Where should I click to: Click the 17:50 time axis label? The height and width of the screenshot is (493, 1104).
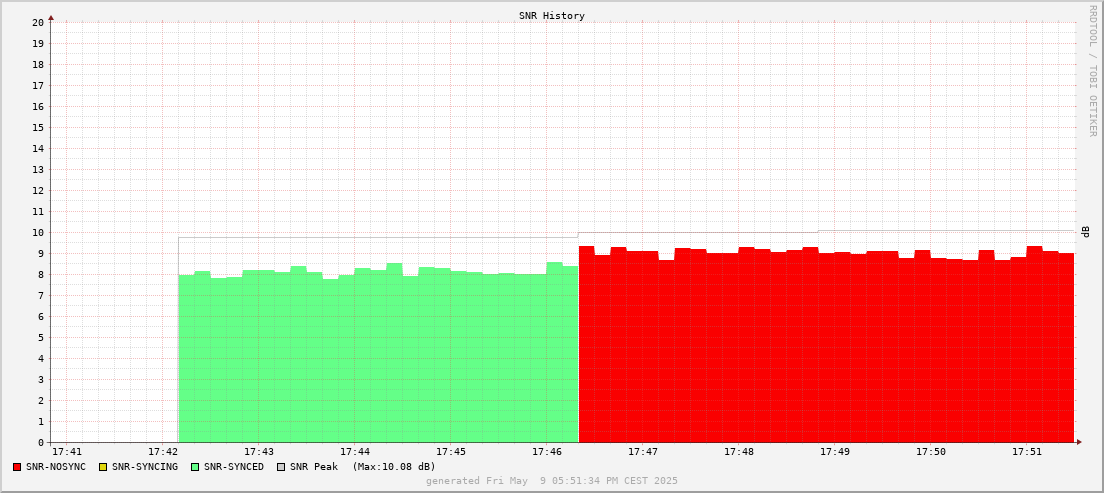coord(931,451)
